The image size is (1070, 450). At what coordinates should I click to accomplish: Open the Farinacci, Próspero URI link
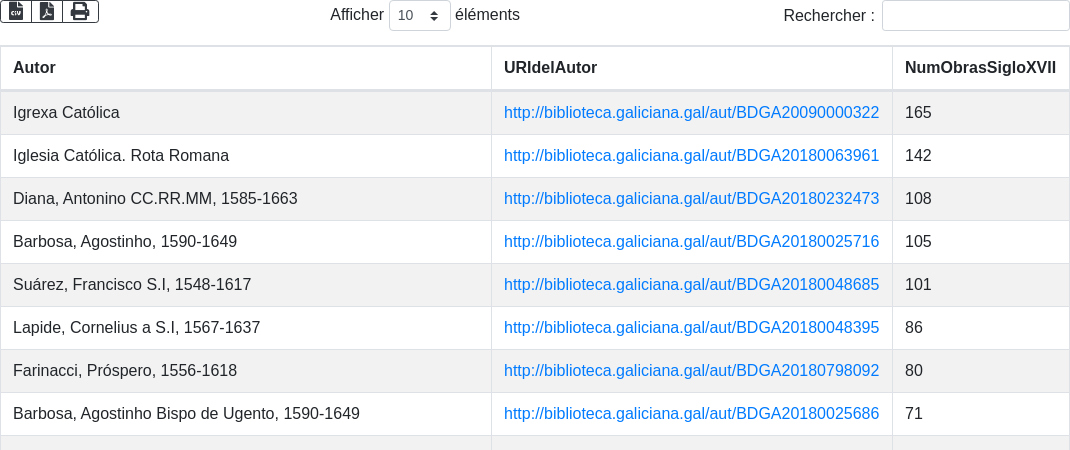click(691, 371)
